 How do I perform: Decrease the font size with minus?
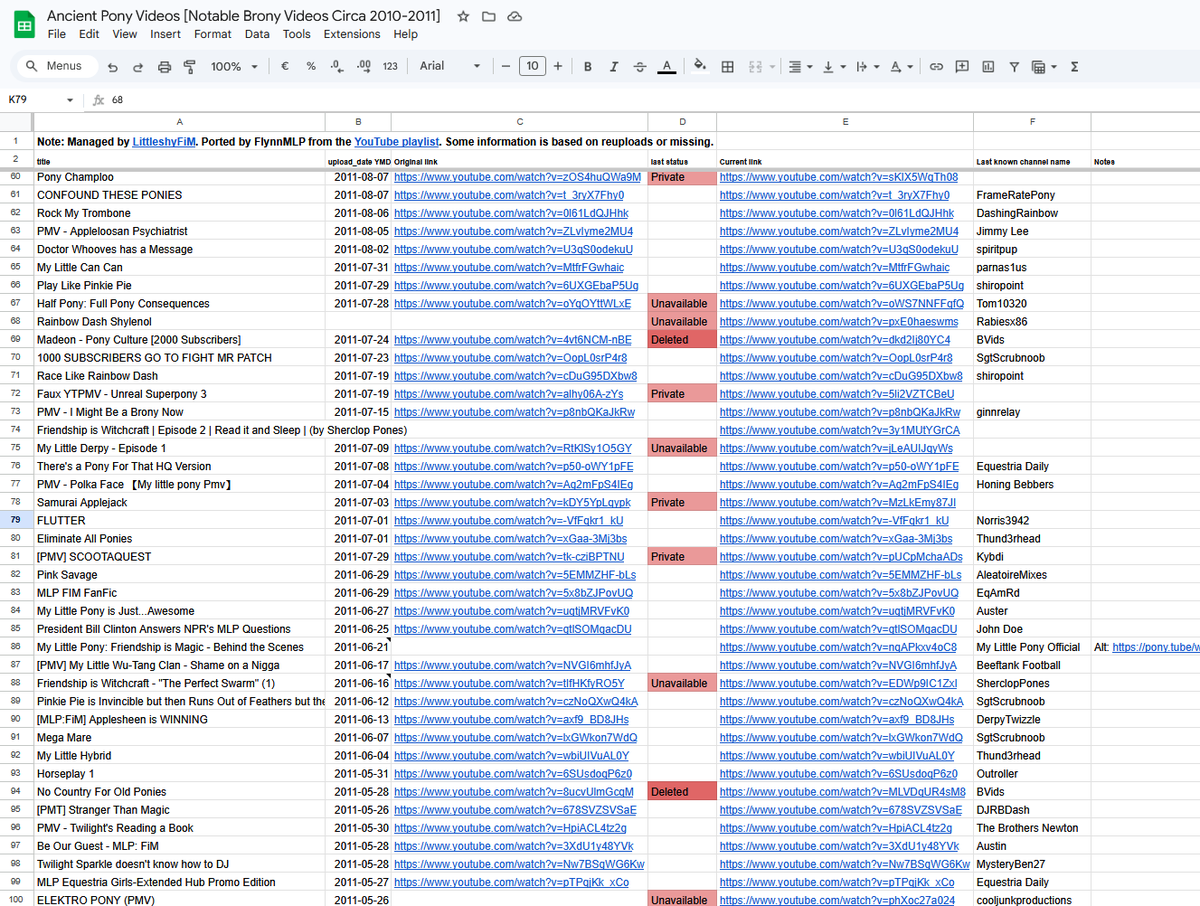[507, 66]
